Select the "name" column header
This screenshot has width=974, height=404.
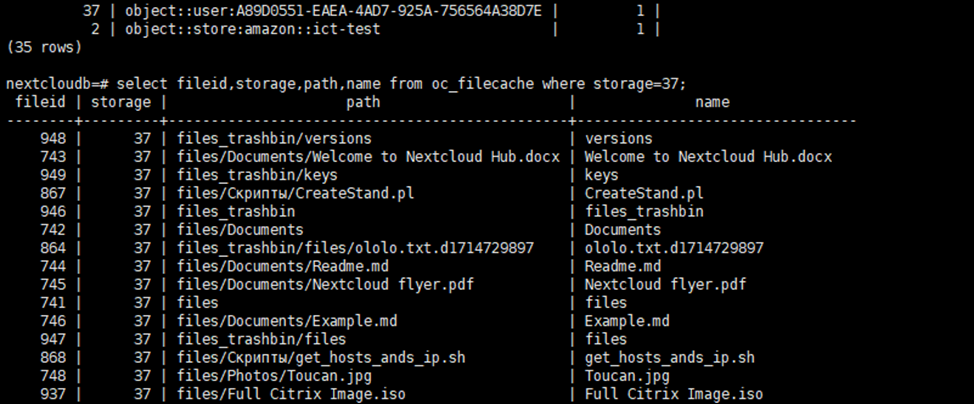712,102
